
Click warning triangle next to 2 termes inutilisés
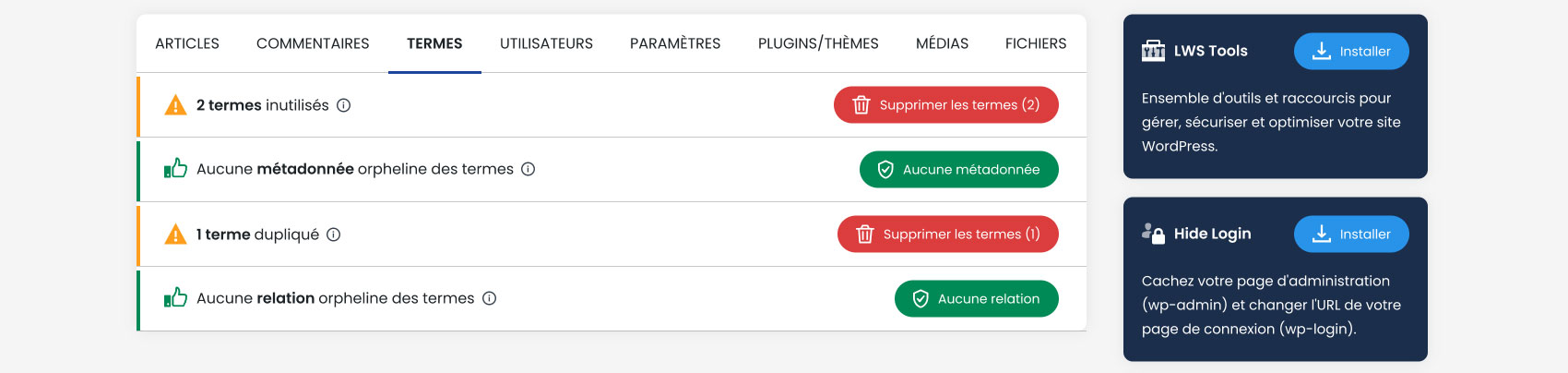[x=175, y=105]
